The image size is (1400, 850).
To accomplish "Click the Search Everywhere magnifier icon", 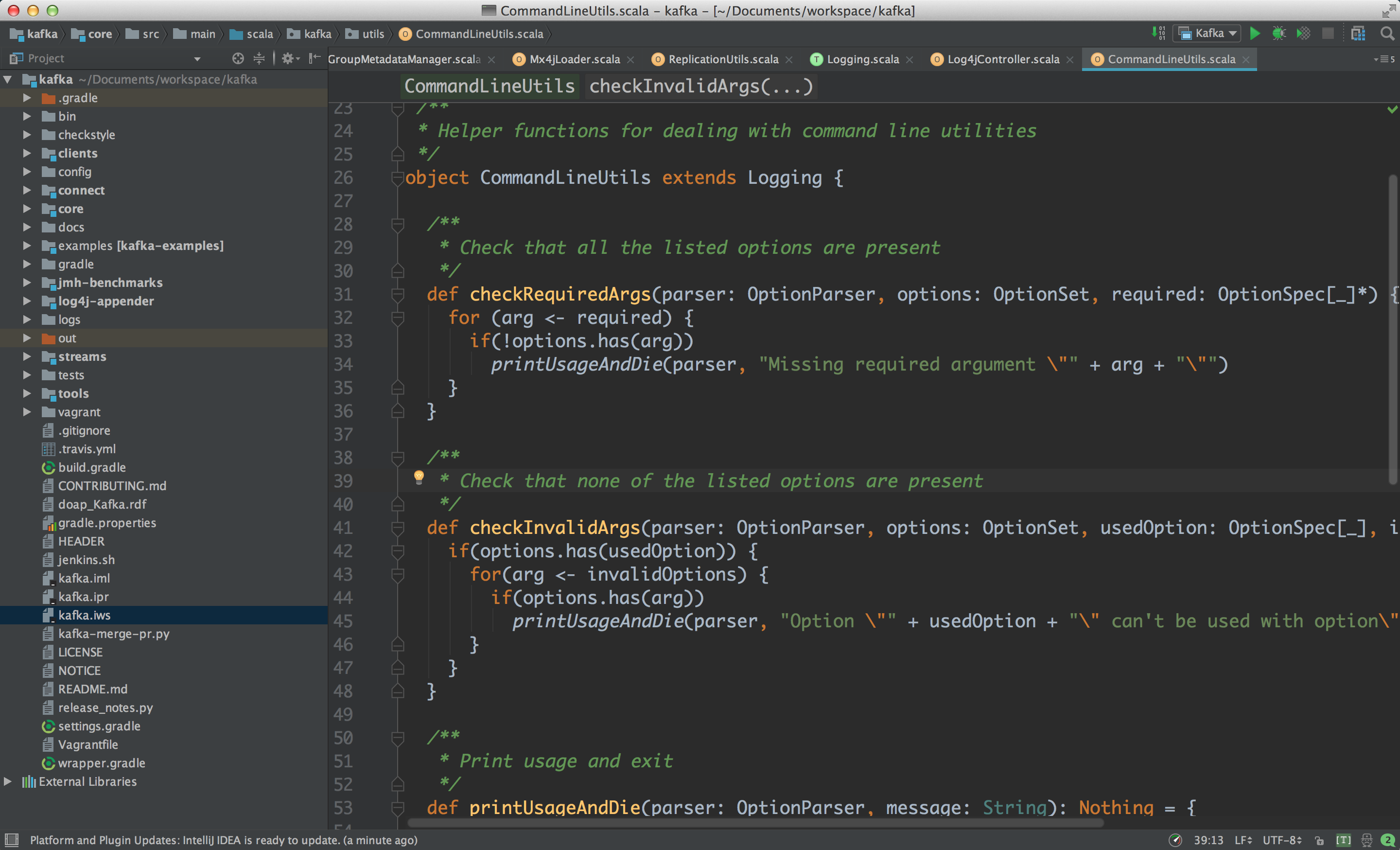I will pyautogui.click(x=1387, y=34).
